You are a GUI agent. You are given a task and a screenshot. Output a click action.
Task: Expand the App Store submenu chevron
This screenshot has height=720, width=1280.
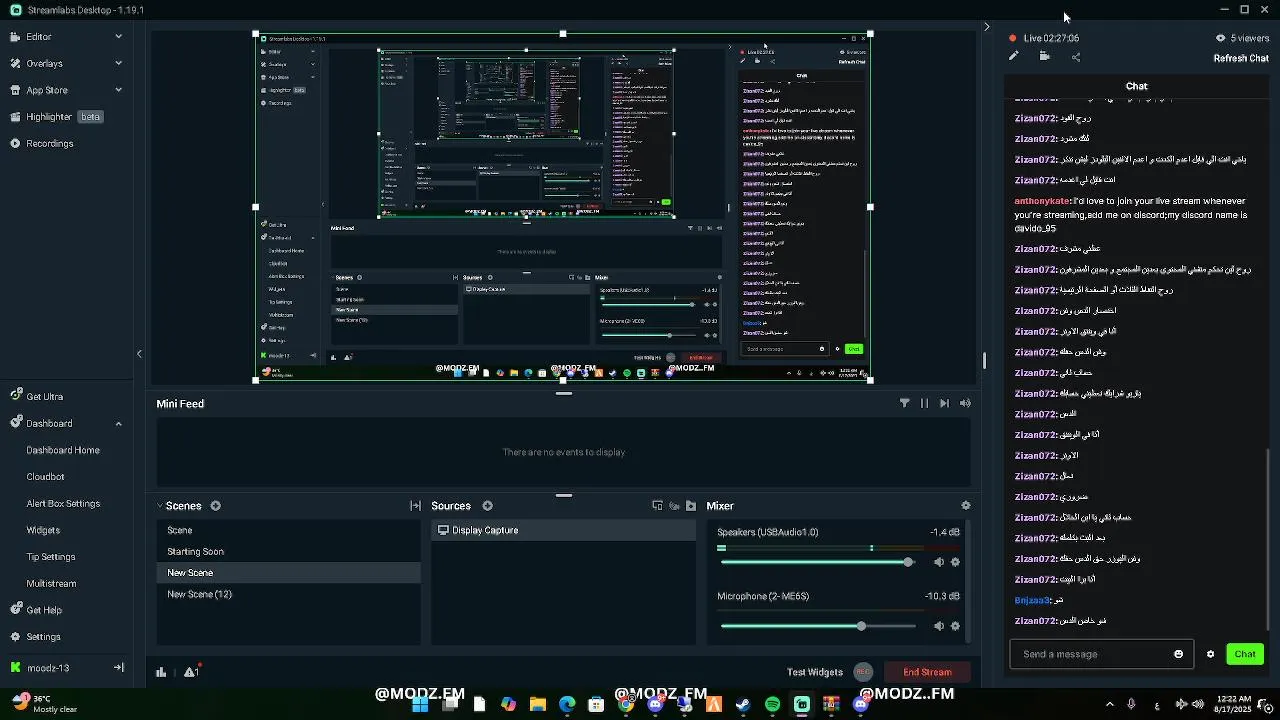coord(118,90)
